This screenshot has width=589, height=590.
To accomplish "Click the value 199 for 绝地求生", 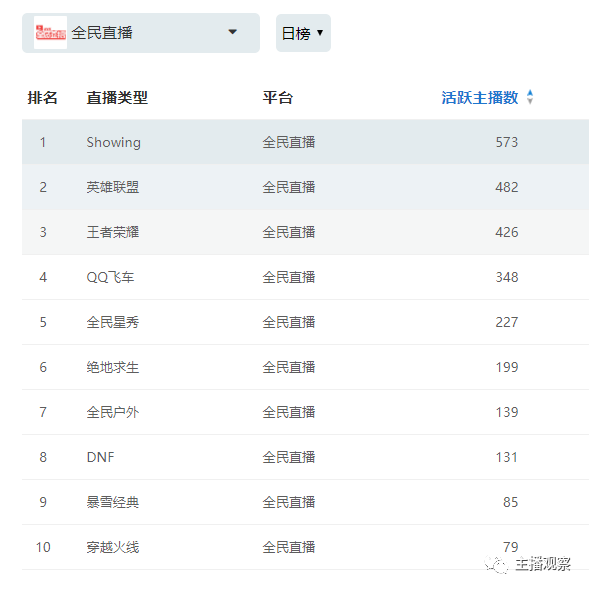I will [x=507, y=367].
